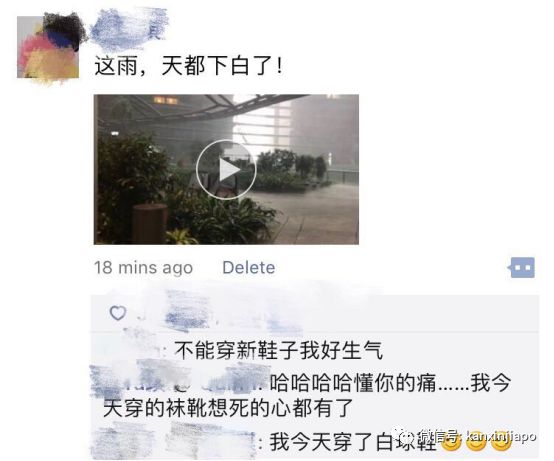Image resolution: width=554 pixels, height=461 pixels.
Task: Click the Delete link under the post
Action: (249, 267)
